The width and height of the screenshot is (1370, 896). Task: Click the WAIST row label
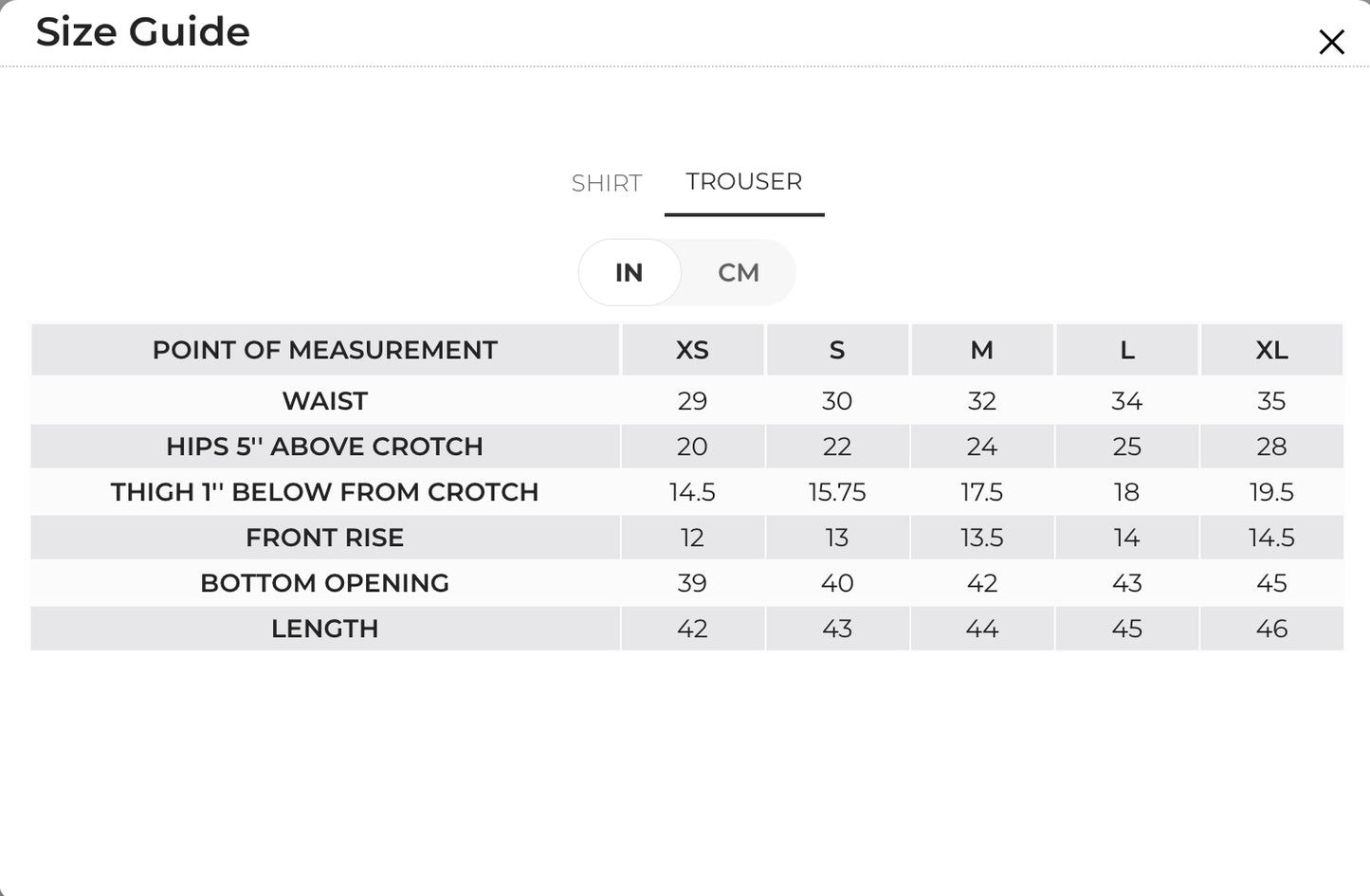[325, 401]
